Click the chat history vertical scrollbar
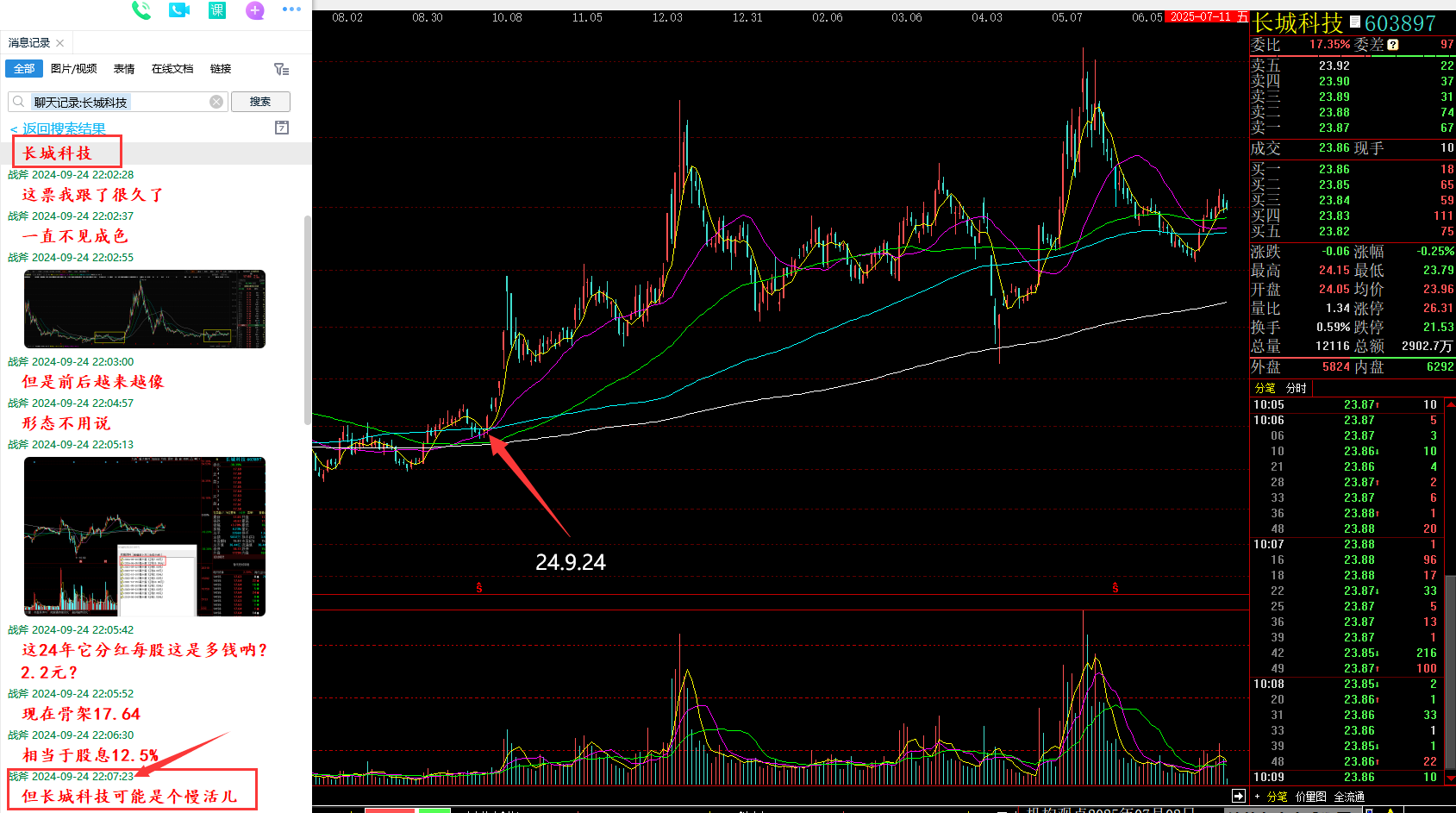Viewport: 1456px width, 813px height. tap(307, 319)
